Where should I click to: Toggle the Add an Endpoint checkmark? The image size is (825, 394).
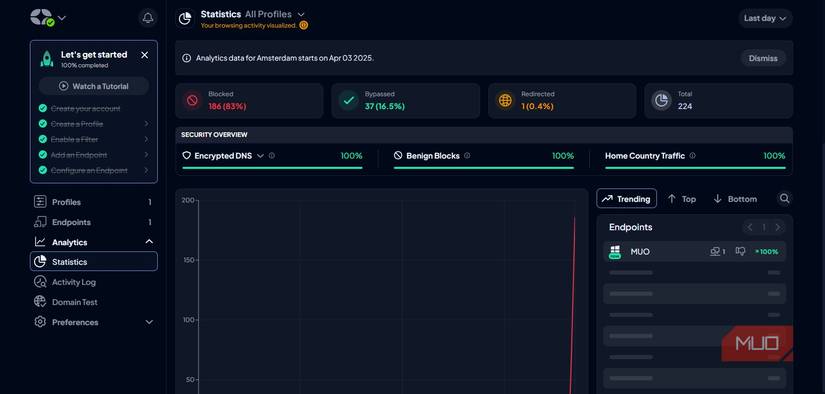coord(43,155)
